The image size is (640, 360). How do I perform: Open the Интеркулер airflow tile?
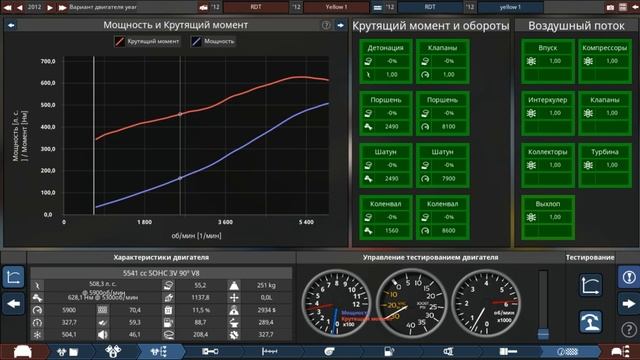tap(548, 113)
